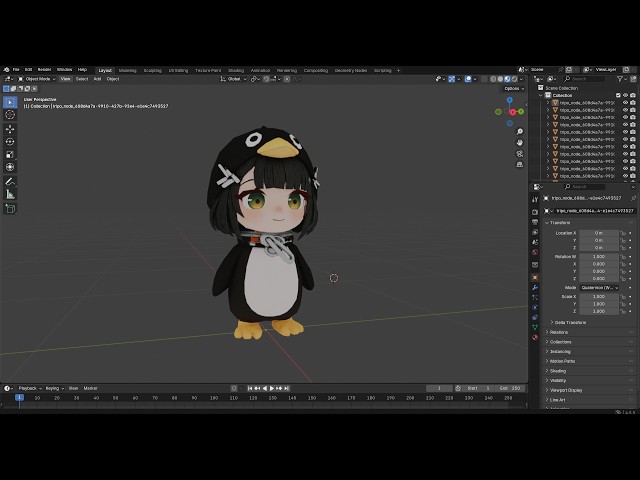The image size is (640, 480).
Task: Open the timeline Marker menu
Action: pos(91,389)
